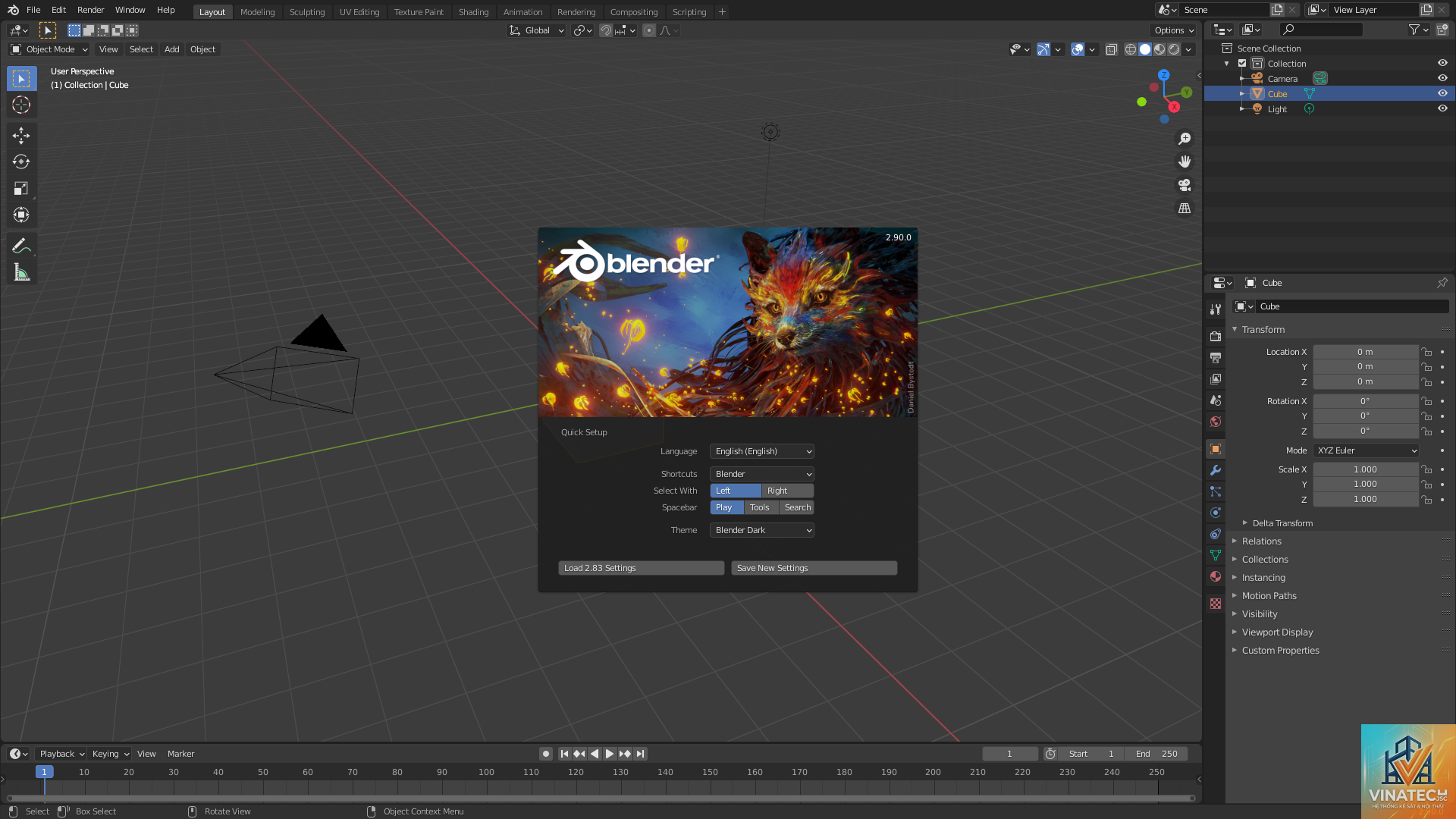Viewport: 1456px width, 819px height.
Task: Open the Material properties tab icon
Action: click(x=1216, y=576)
